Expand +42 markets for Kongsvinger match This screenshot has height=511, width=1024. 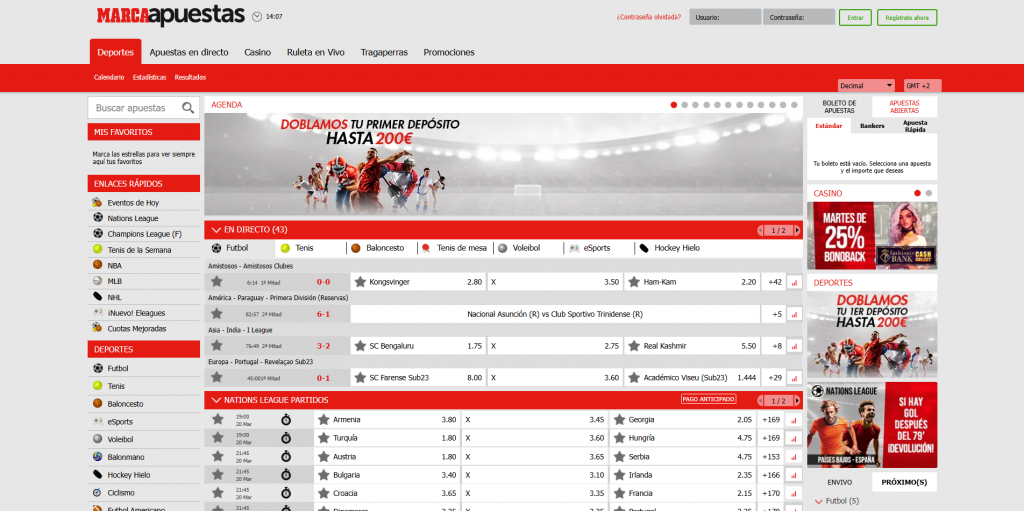click(x=775, y=282)
